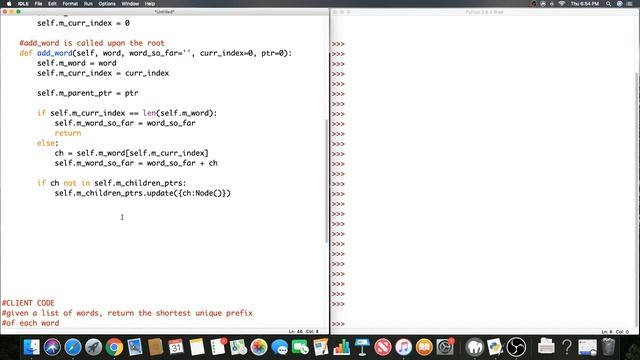Open Spotlight search in menu bar

click(x=608, y=4)
